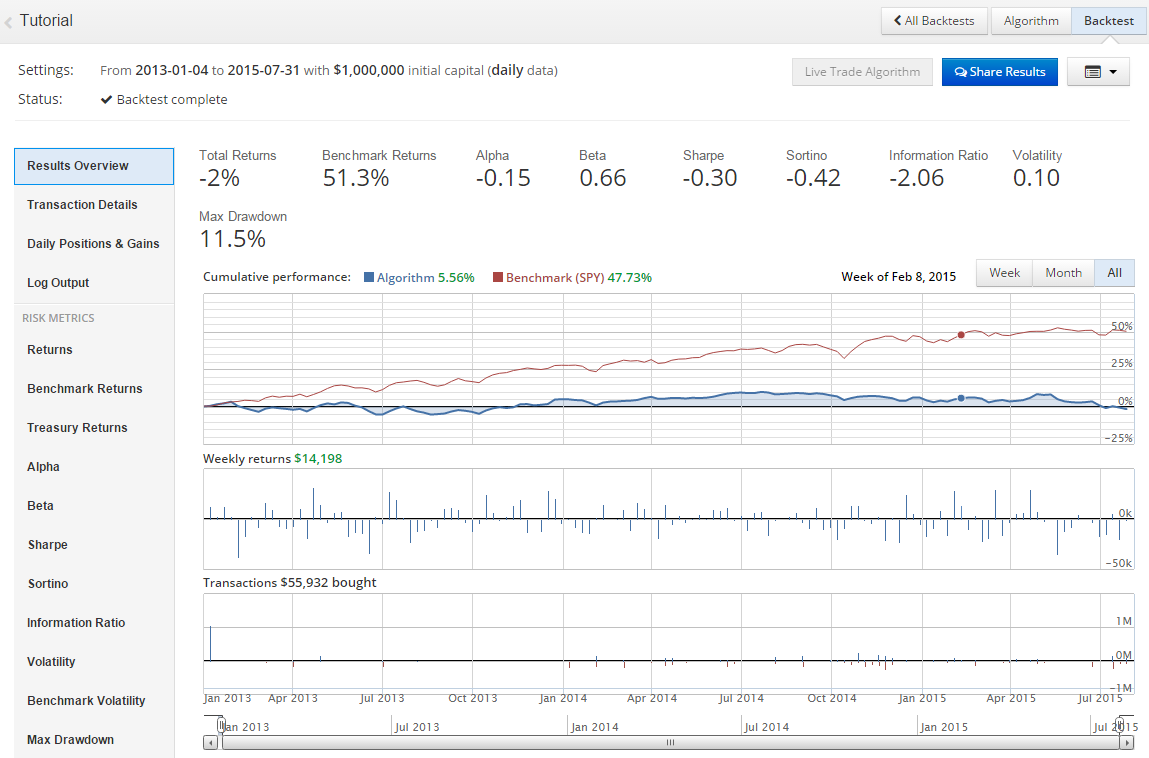Viewport: 1149px width, 758px height.
Task: Set chart range to Month
Action: 1063,273
